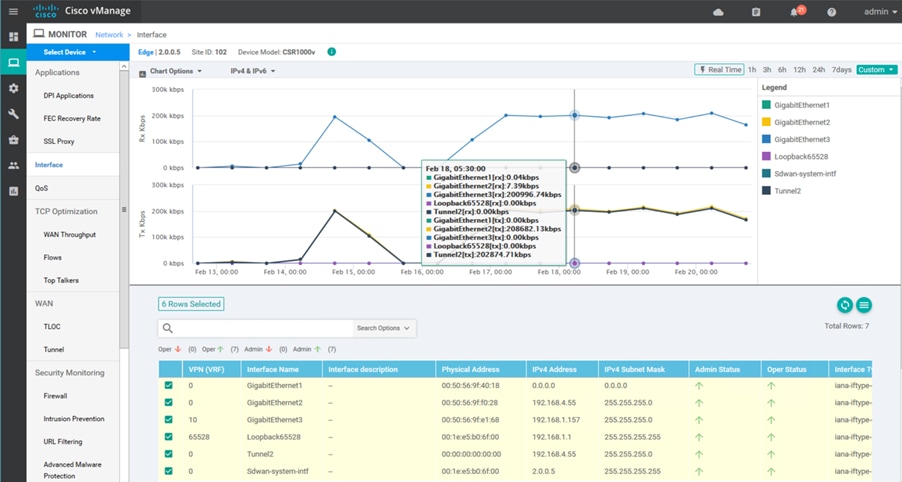Screen dimensions: 902x482
Task: Refresh the interface table
Action: [x=844, y=305]
